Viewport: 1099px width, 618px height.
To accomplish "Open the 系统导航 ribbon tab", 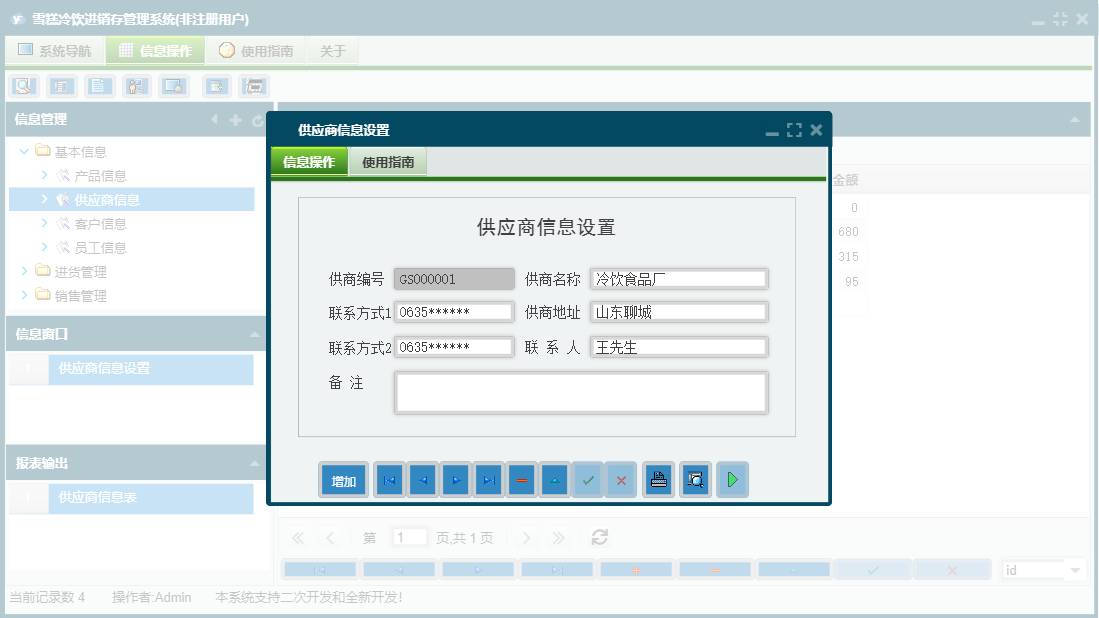I will click(55, 49).
